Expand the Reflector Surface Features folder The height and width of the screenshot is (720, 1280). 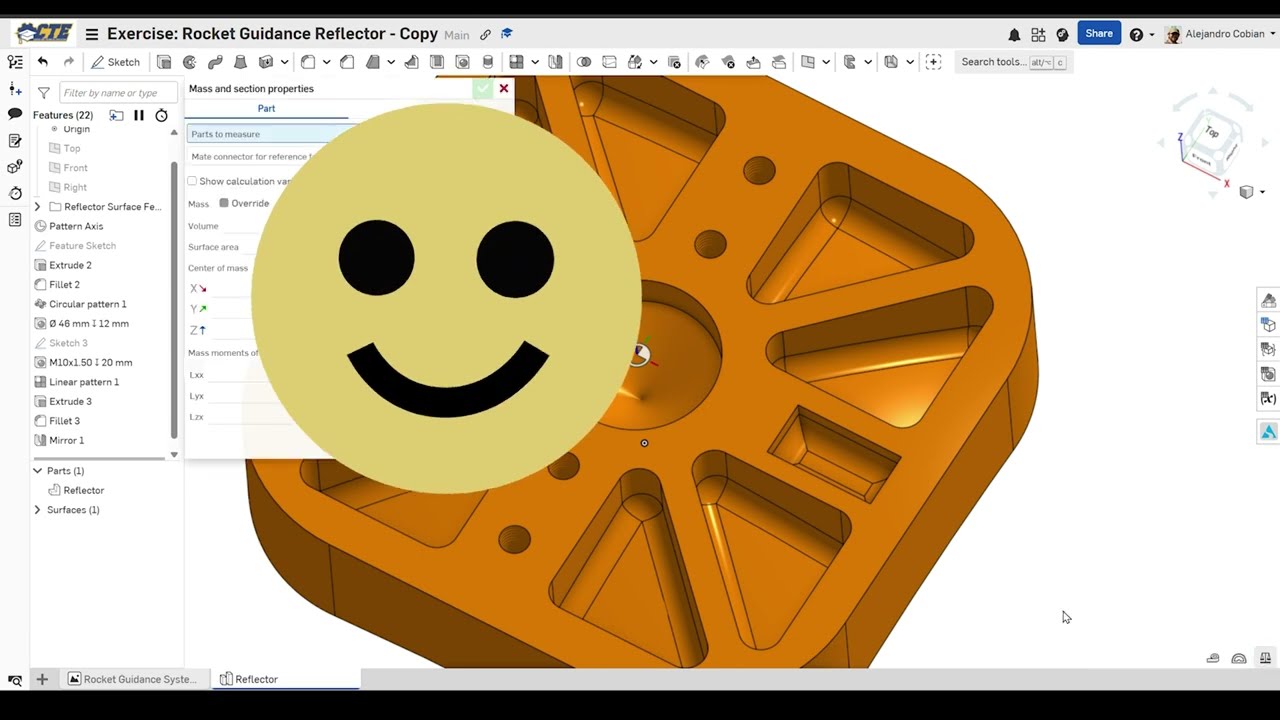pyautogui.click(x=38, y=207)
